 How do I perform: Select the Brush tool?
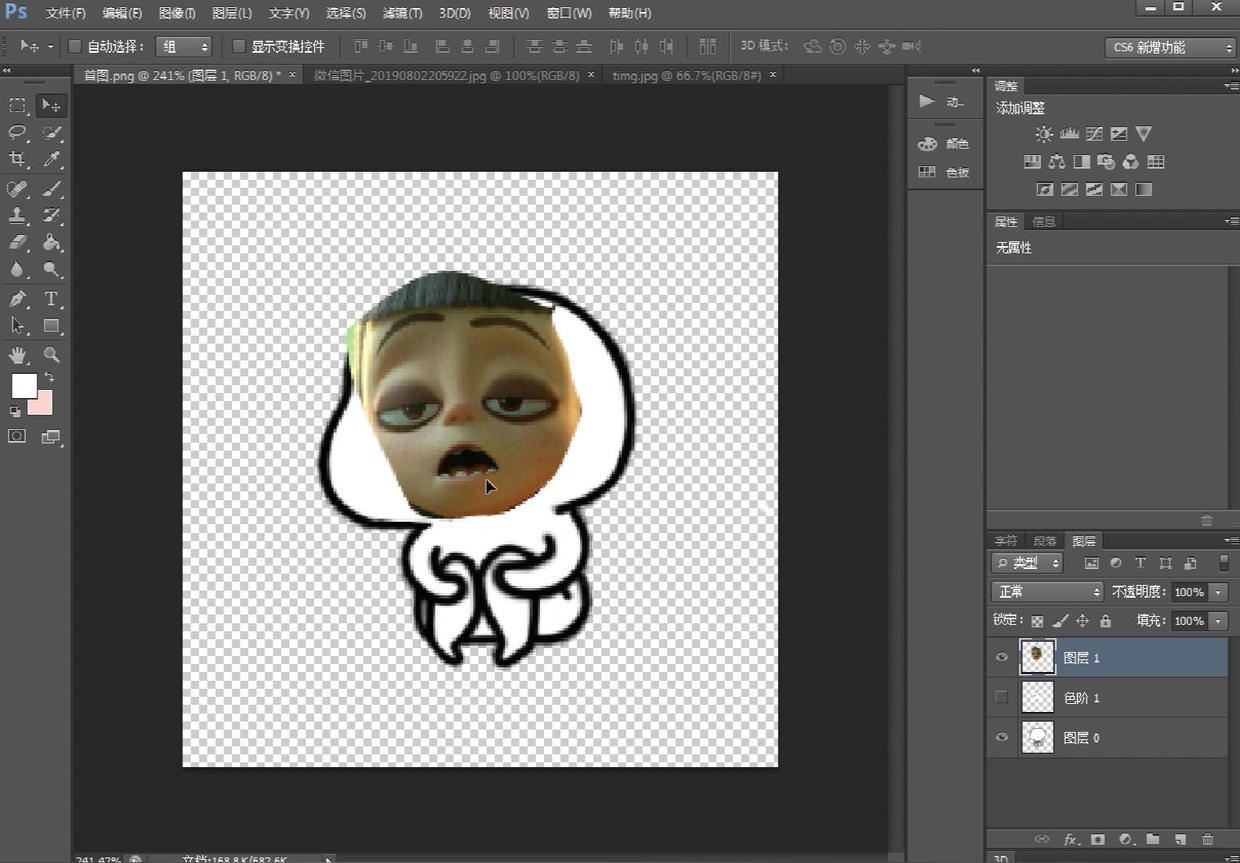click(x=51, y=189)
